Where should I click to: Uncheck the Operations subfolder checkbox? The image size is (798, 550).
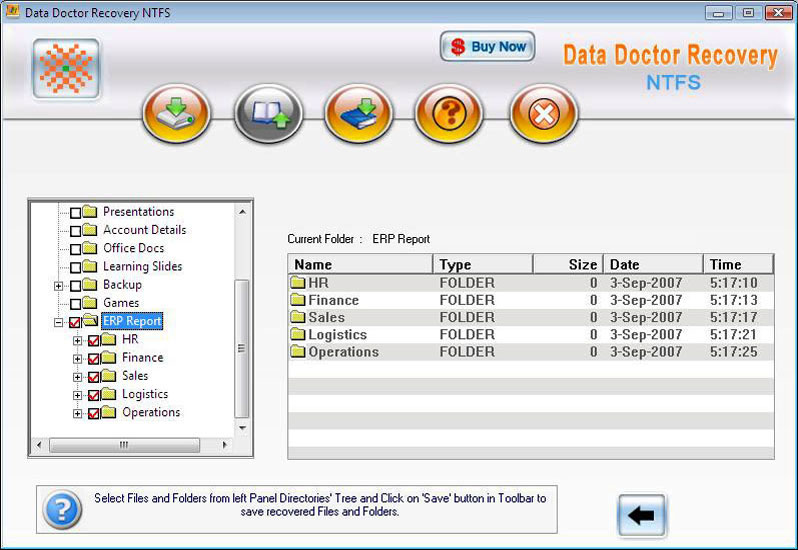tap(94, 414)
